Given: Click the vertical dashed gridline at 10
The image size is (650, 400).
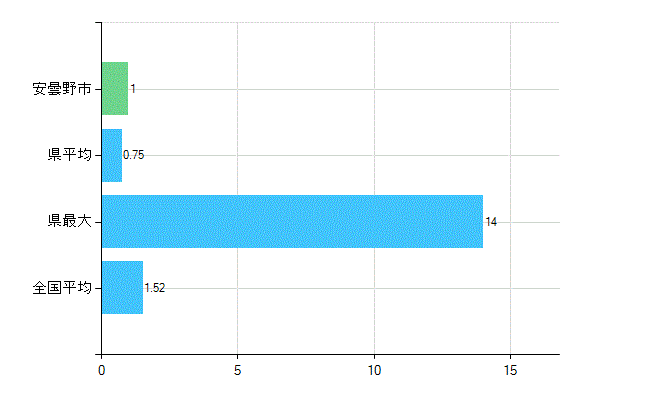Looking at the screenshot, I should pyautogui.click(x=374, y=188).
